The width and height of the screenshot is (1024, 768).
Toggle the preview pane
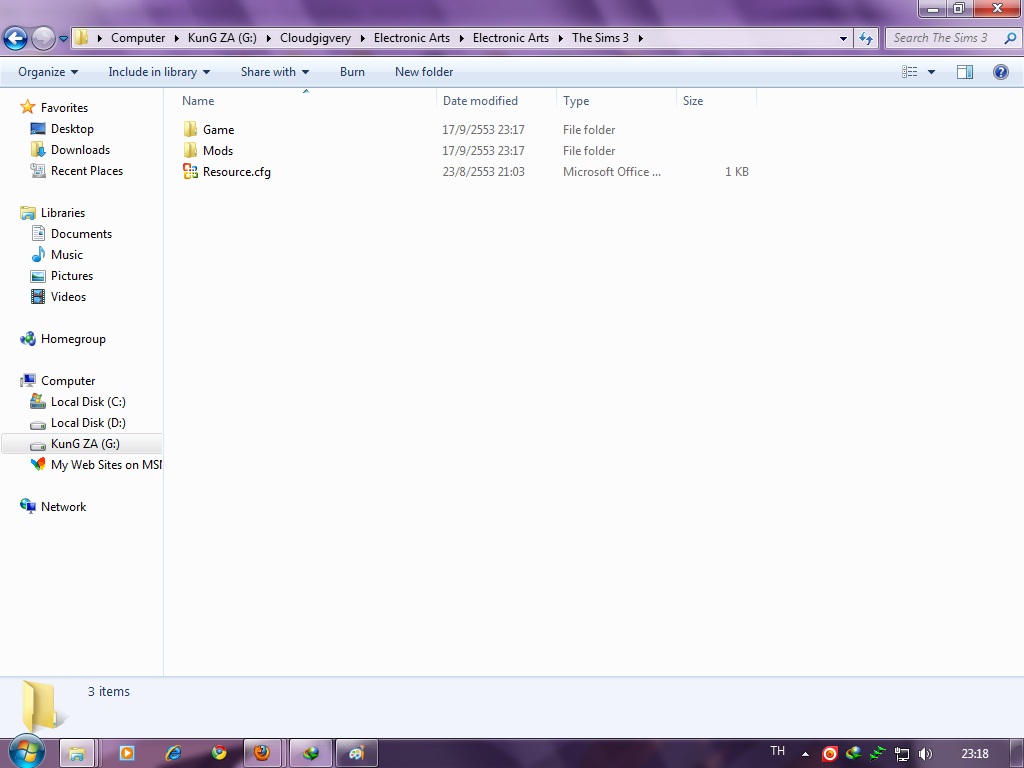coord(965,72)
